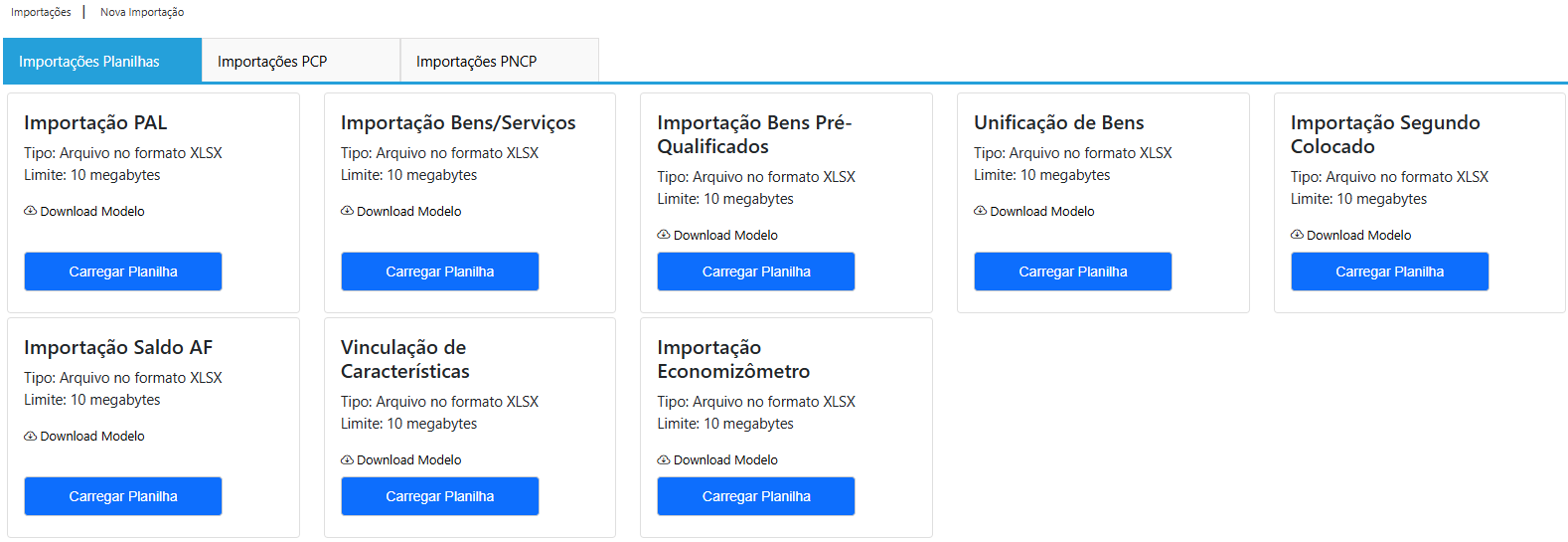1568x542 pixels.
Task: Upload spreadsheet for Importação Economizômetro
Action: [756, 496]
